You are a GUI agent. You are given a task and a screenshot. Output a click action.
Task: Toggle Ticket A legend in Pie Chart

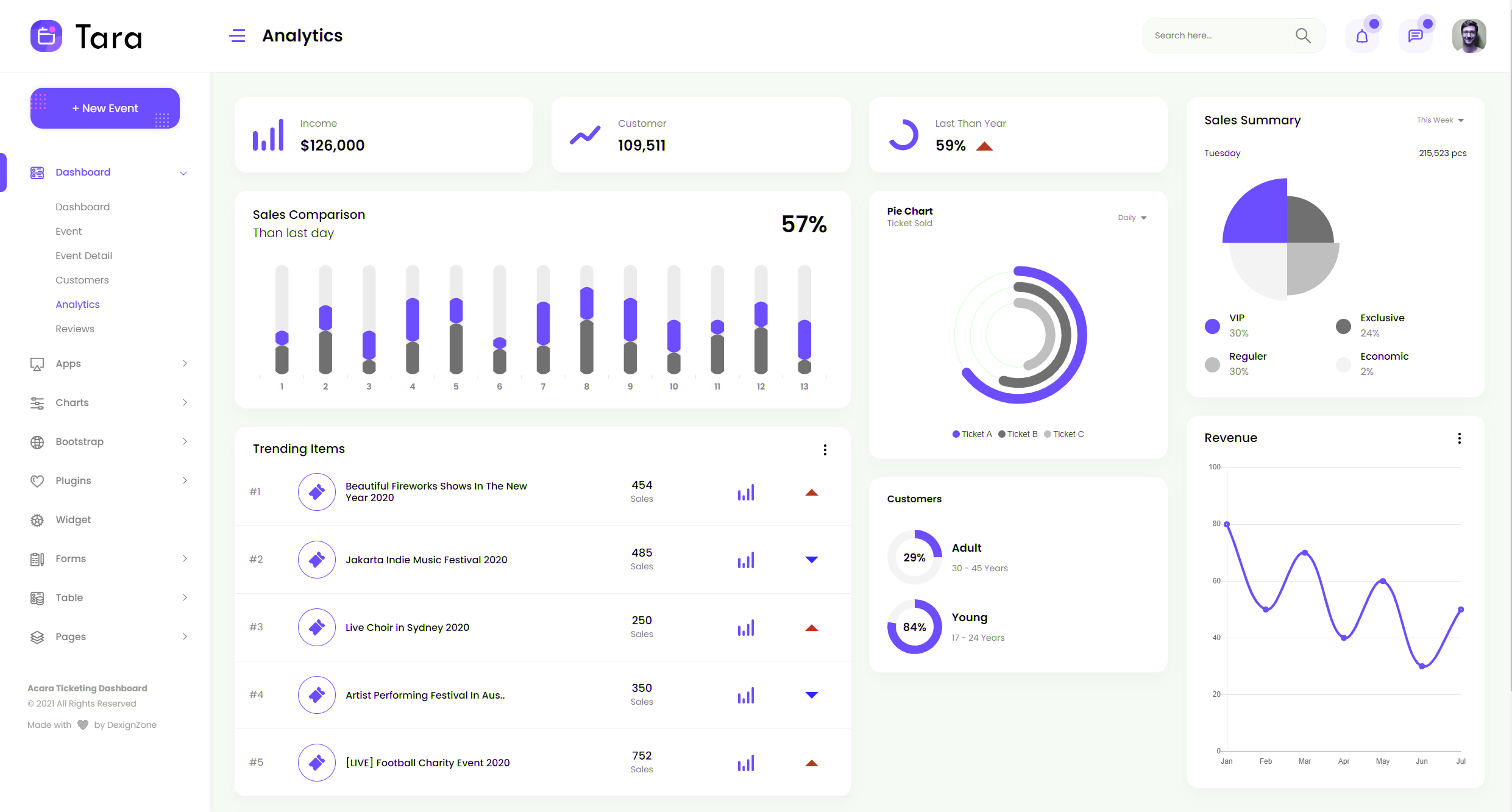(x=972, y=434)
